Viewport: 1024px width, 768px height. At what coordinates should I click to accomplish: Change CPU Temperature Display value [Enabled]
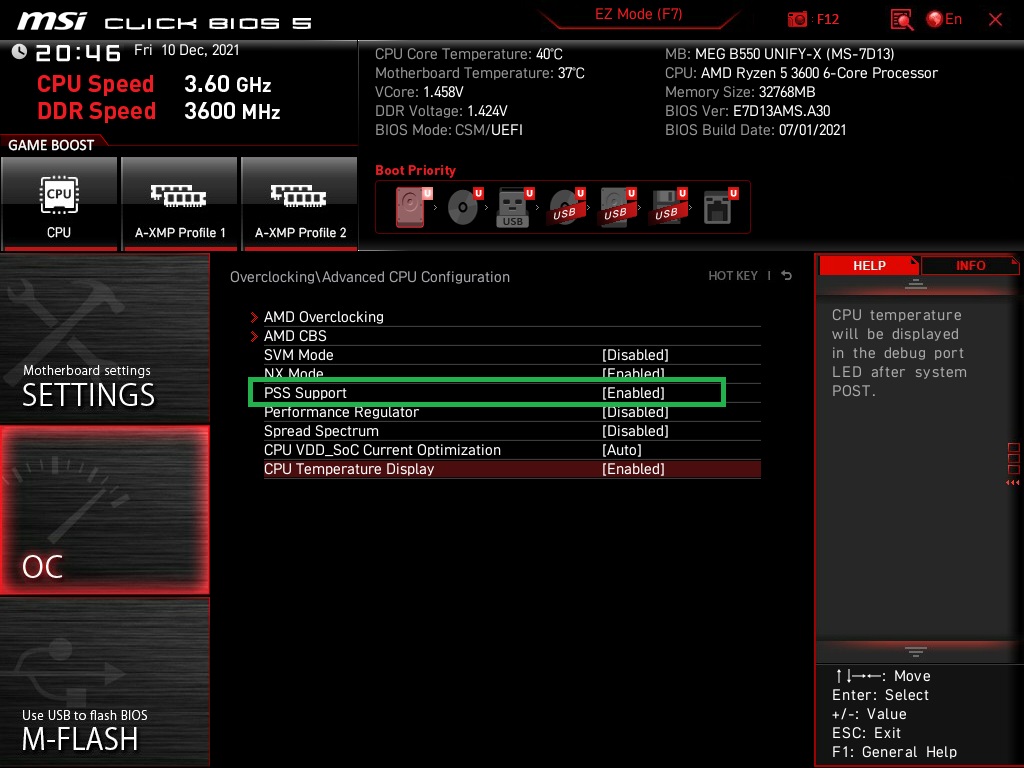coord(633,469)
